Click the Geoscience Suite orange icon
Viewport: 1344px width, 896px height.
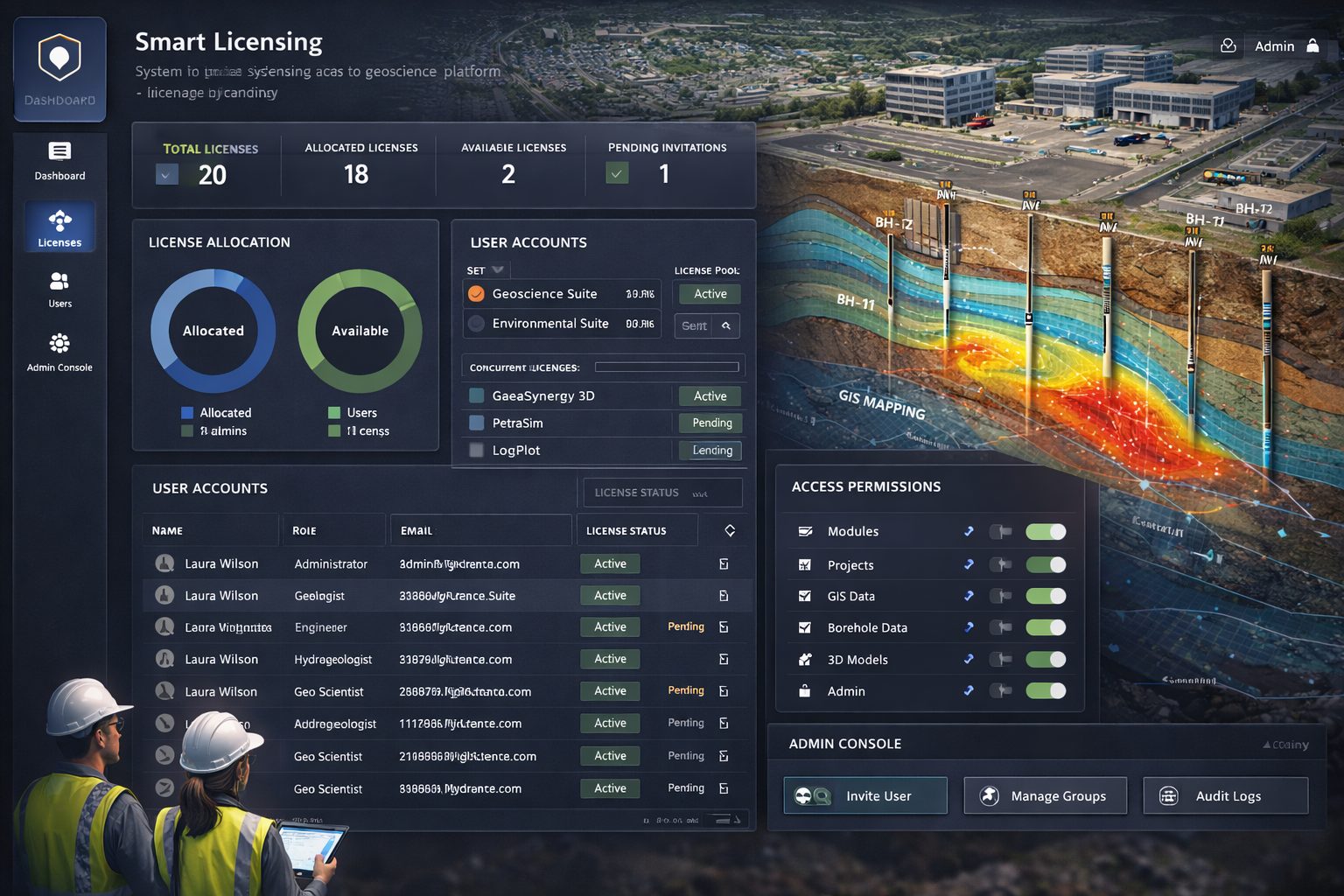477,293
